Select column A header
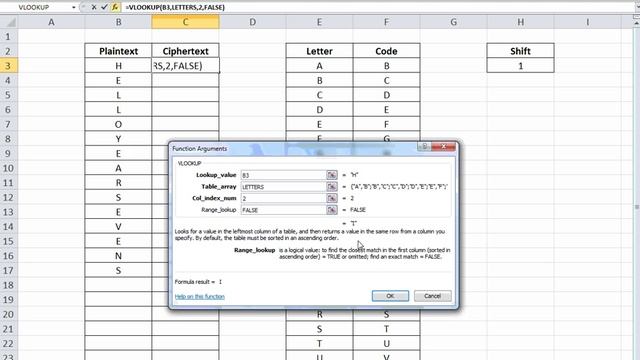640x360 pixels. point(51,22)
